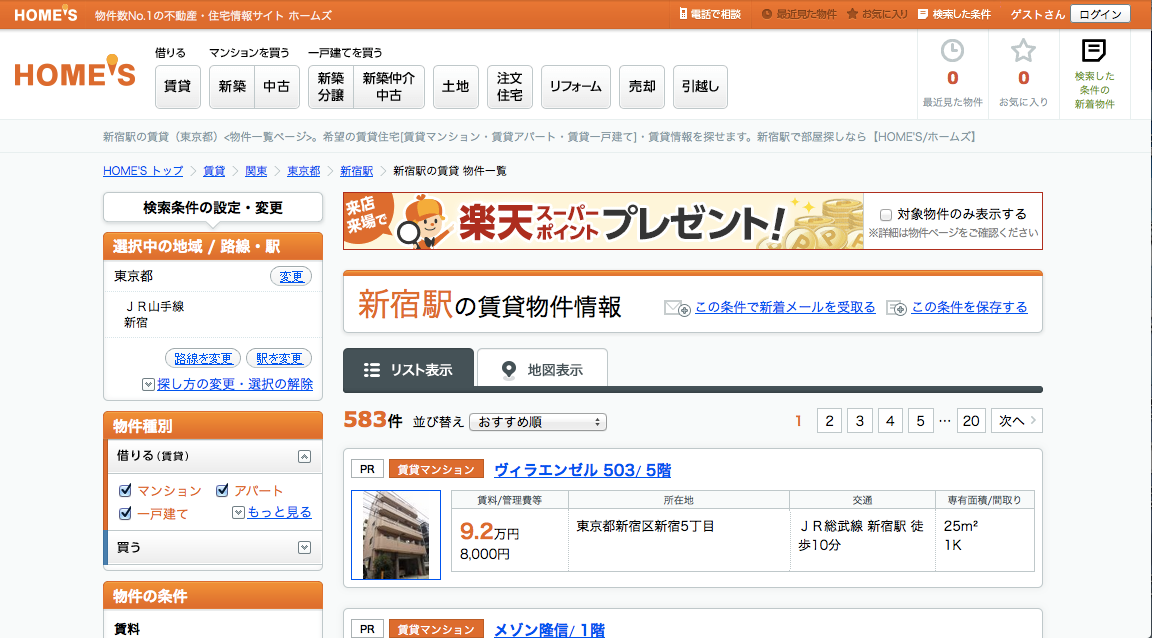This screenshot has width=1152, height=638.
Task: Select the 新築仲介中古 navigation button
Action: click(x=389, y=87)
